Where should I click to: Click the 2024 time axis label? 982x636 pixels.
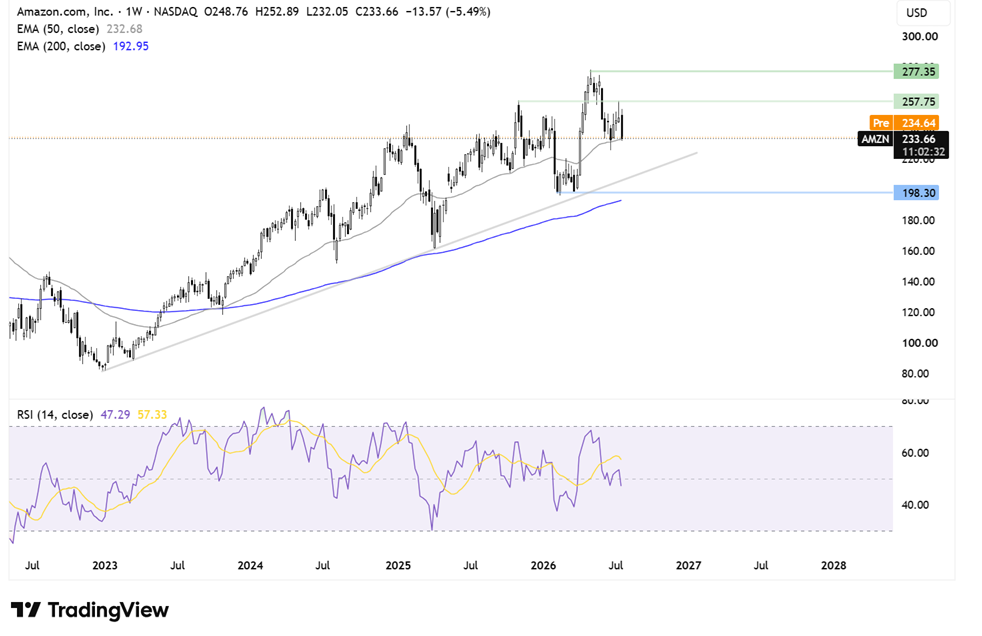coord(250,565)
